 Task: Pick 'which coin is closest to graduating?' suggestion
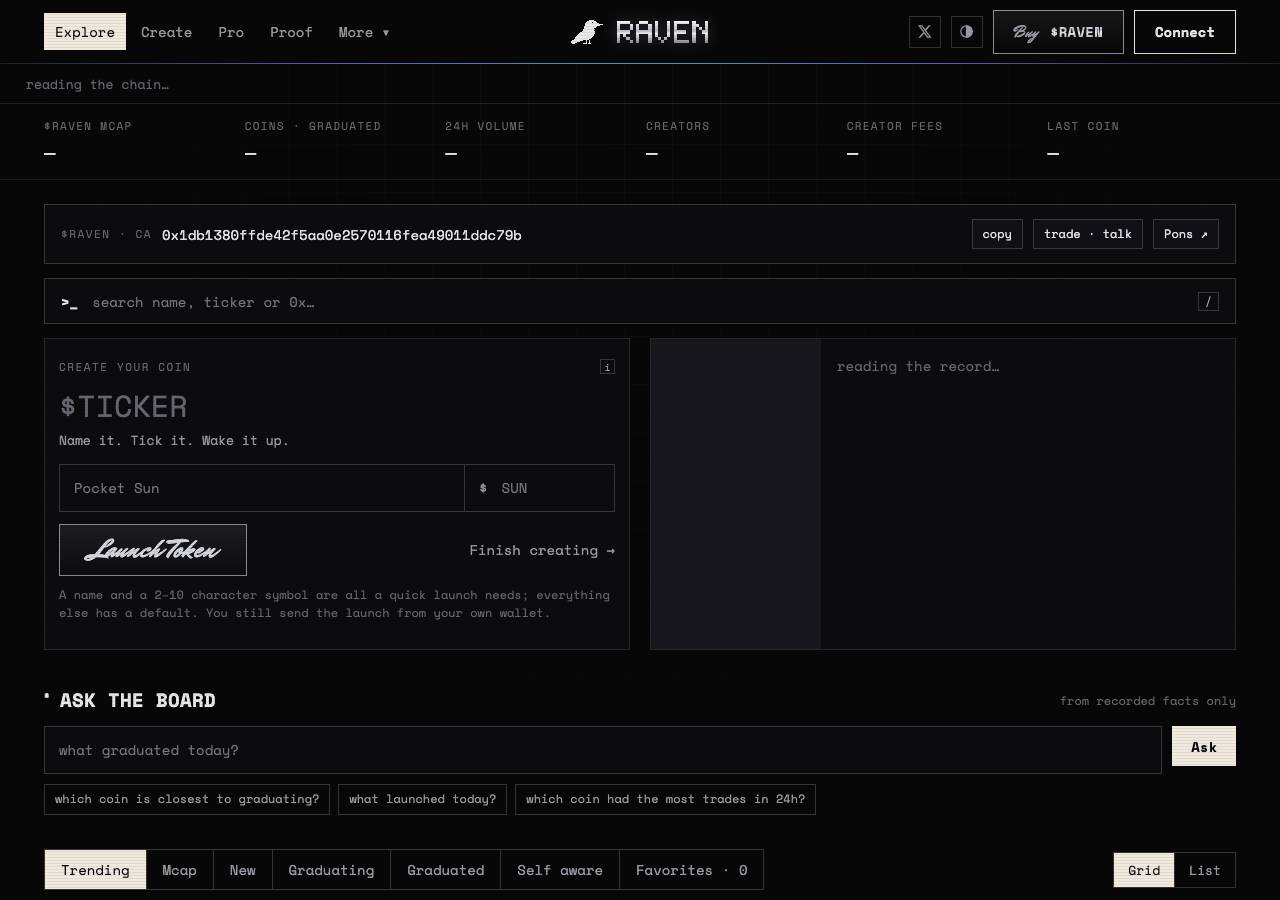[x=187, y=799]
